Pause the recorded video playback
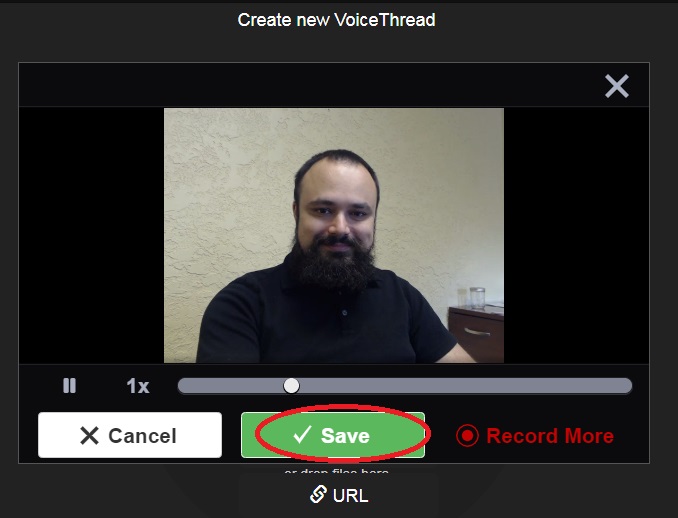 [x=69, y=385]
